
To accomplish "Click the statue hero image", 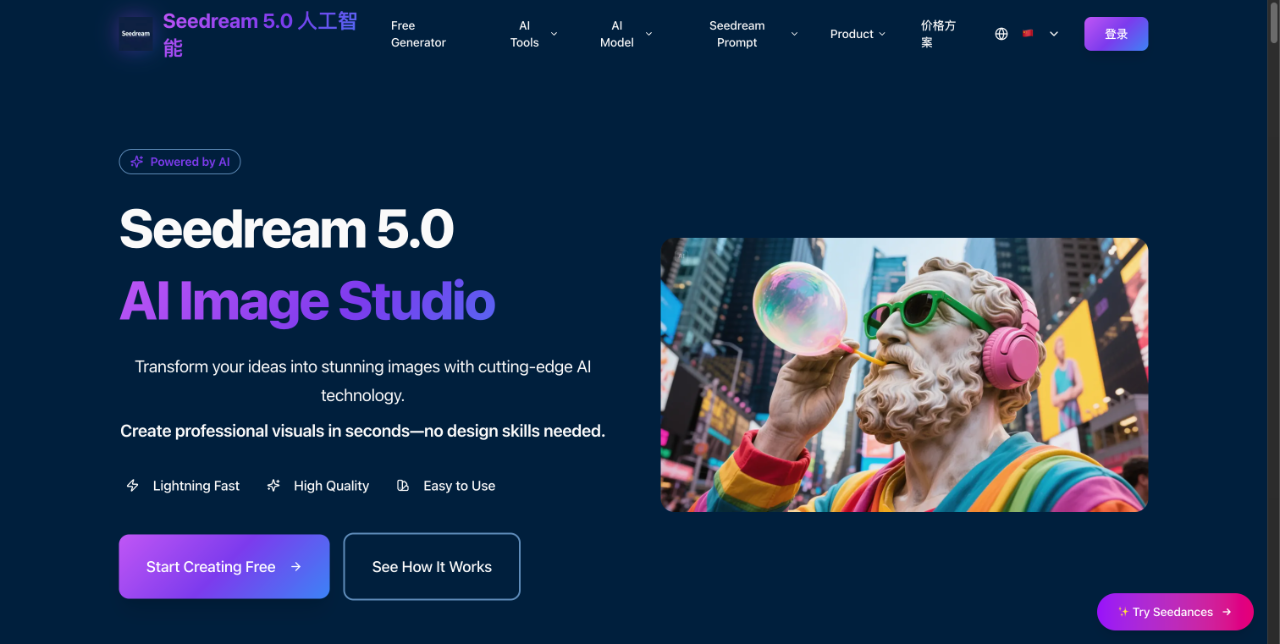I will click(x=904, y=374).
